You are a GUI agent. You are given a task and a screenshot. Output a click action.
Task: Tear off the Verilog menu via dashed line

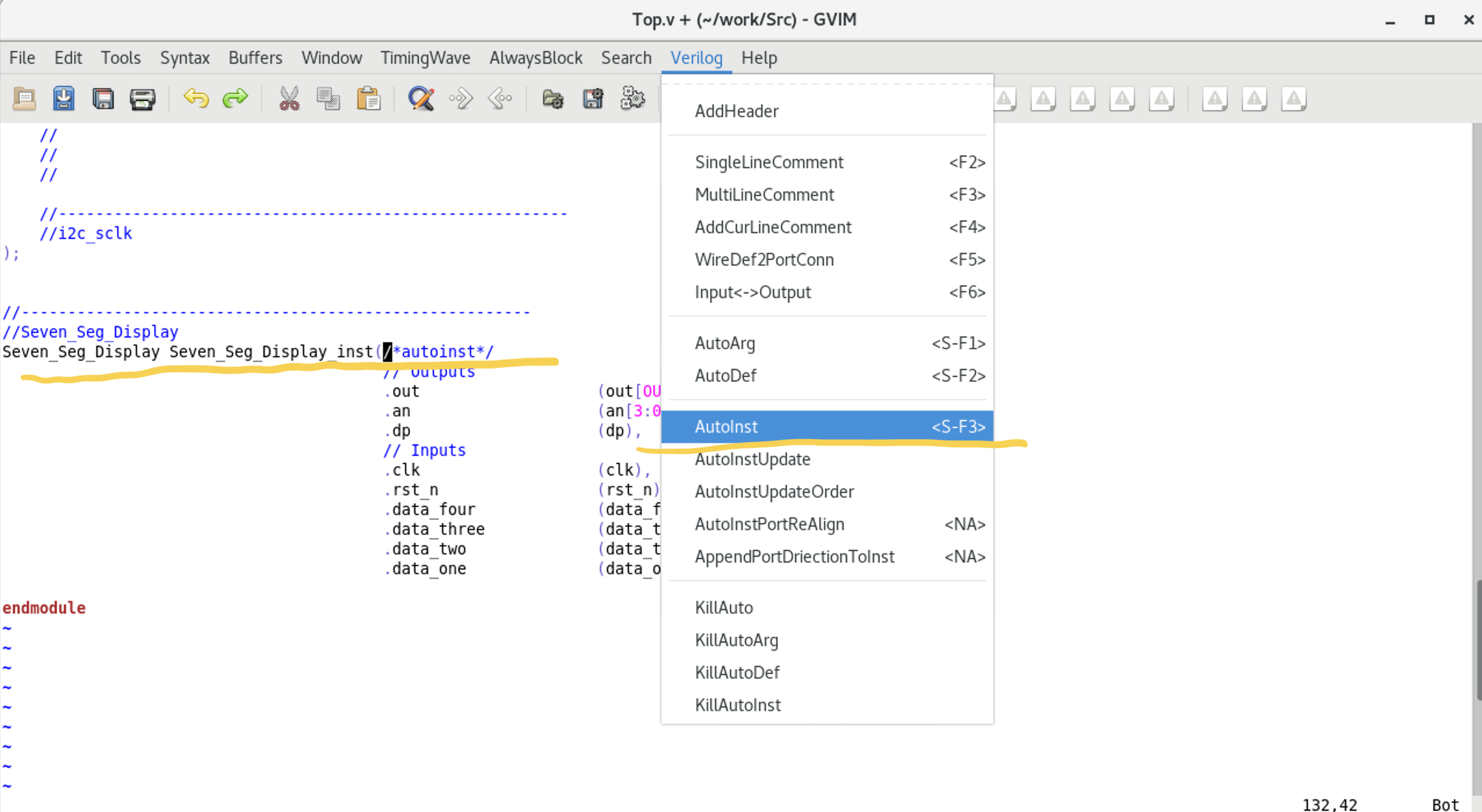coord(827,85)
